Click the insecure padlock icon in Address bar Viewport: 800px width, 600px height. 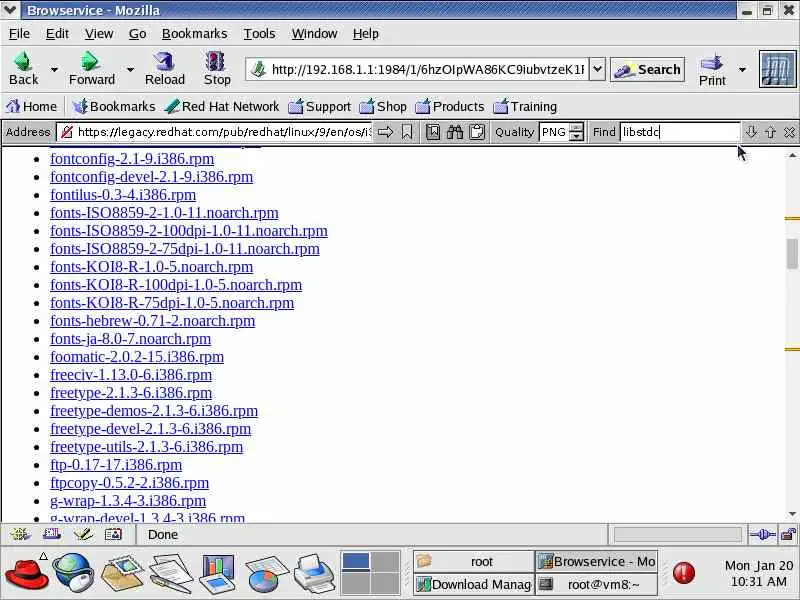(66, 132)
